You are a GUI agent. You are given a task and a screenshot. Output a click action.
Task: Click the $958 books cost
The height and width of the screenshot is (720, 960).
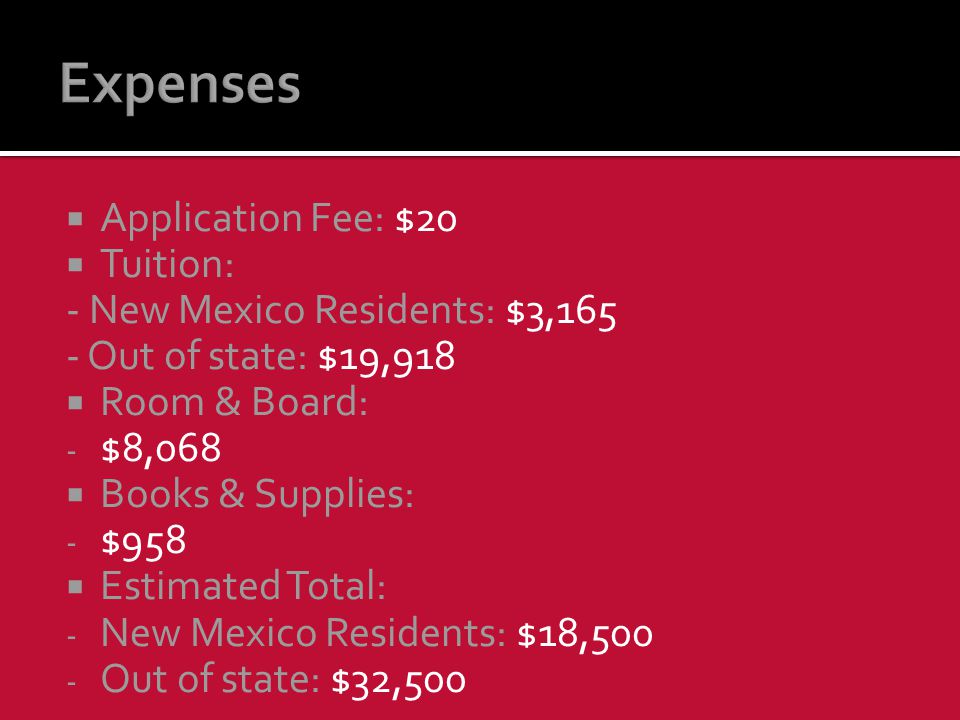pos(143,542)
